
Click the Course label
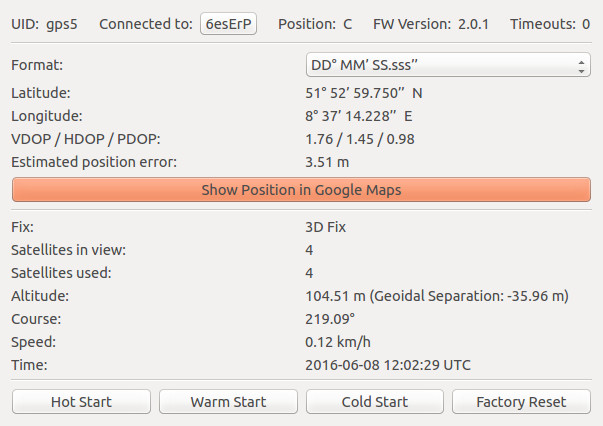click(36, 319)
